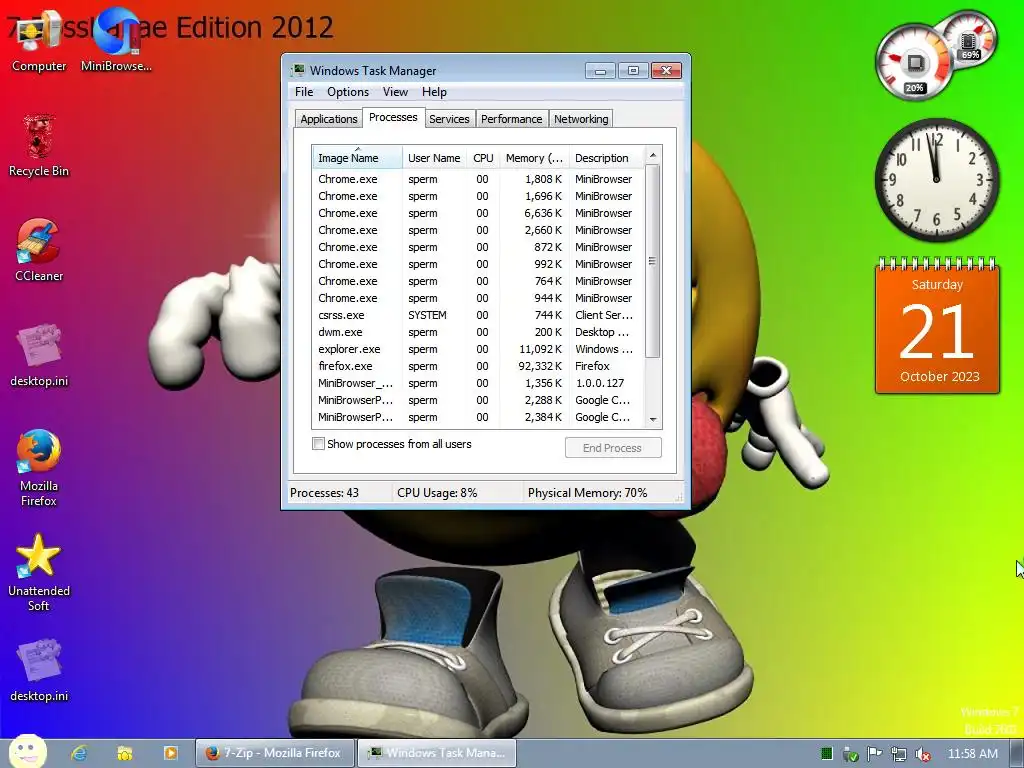
Task: Click the Processes: 43 status entry
Action: 325,493
